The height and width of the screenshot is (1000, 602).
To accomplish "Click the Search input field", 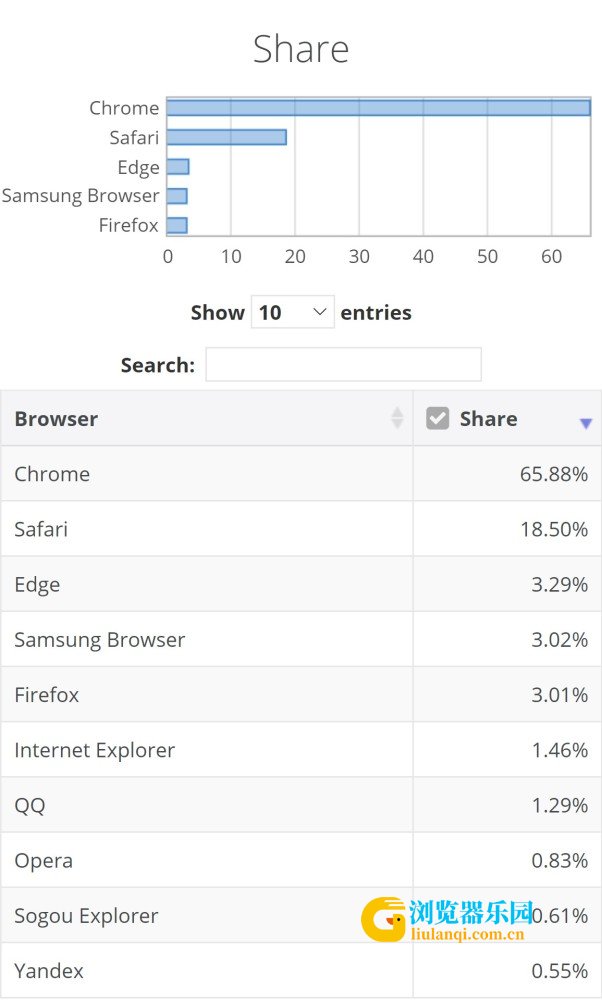I will [x=343, y=364].
